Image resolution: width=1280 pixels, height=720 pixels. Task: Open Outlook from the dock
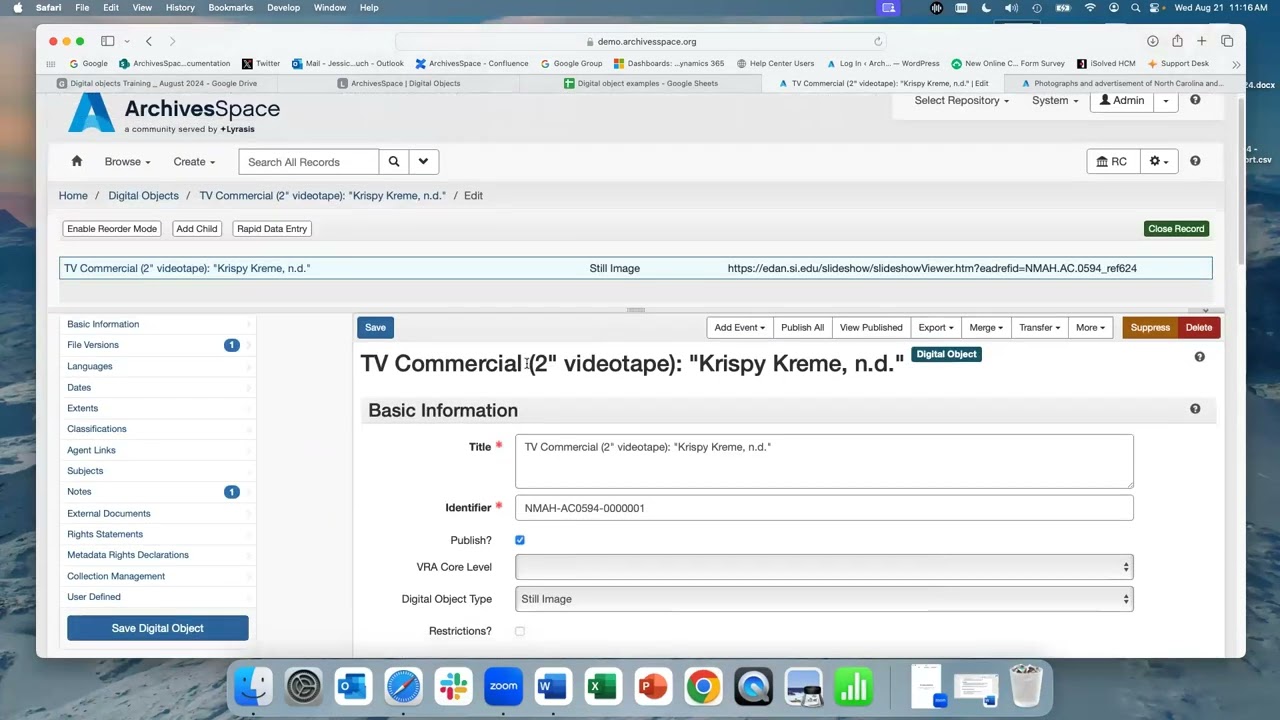click(353, 687)
